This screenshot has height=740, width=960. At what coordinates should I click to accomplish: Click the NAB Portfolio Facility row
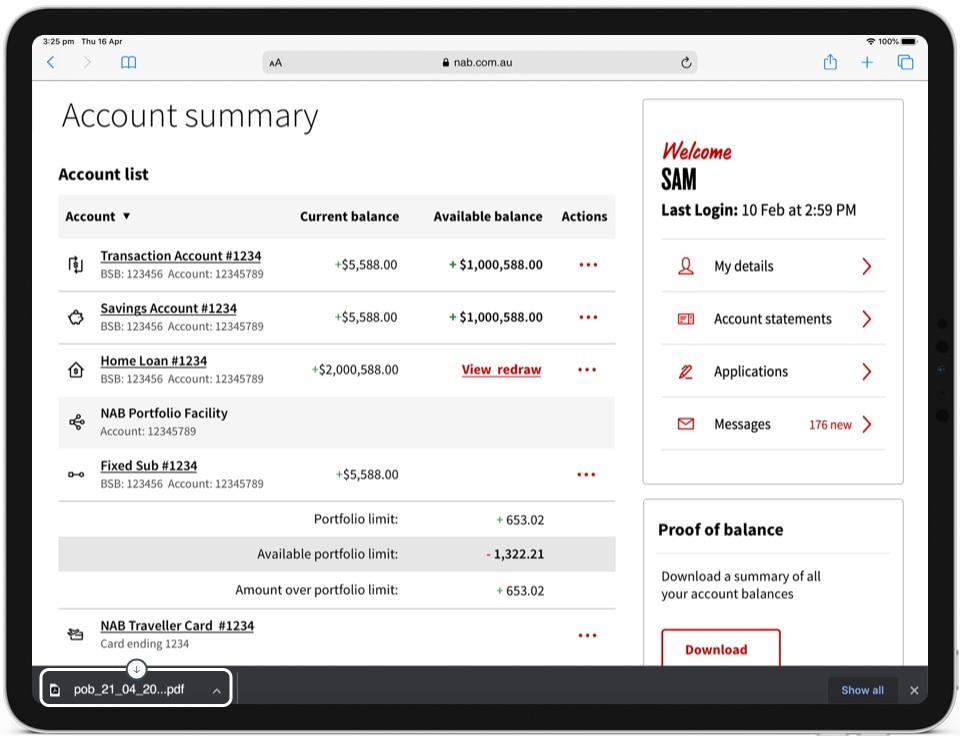(x=337, y=422)
